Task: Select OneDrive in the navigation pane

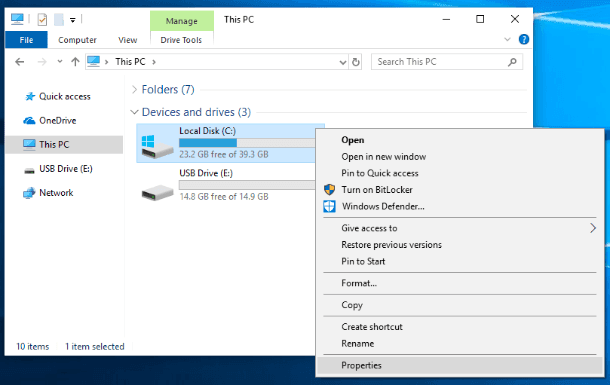Action: [58, 121]
